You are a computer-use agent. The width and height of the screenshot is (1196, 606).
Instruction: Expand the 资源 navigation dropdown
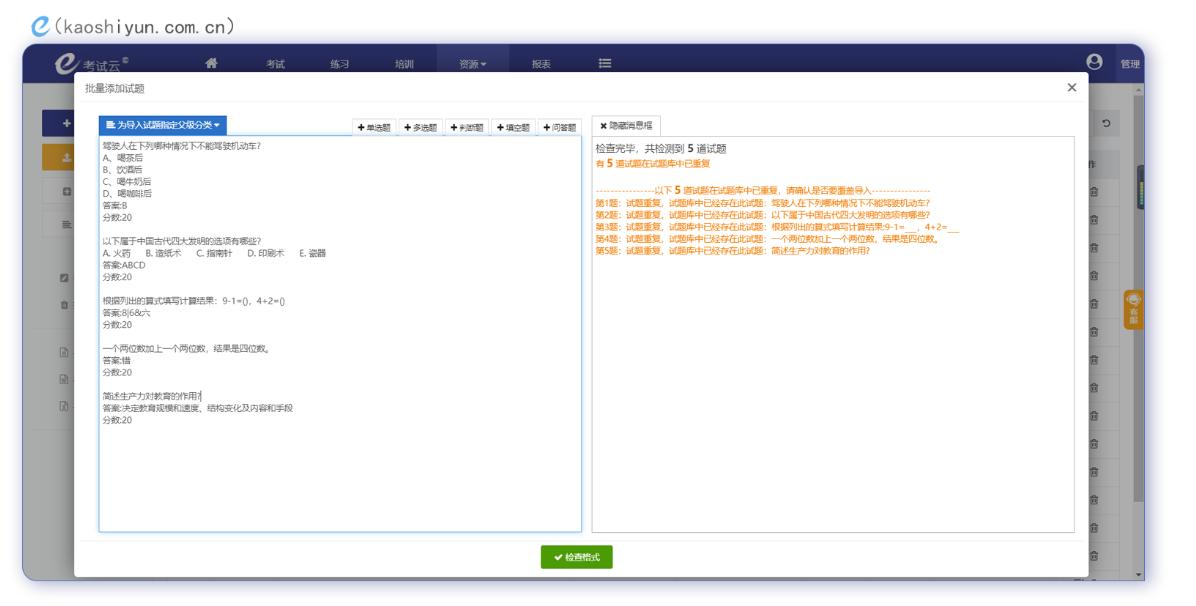coord(473,64)
